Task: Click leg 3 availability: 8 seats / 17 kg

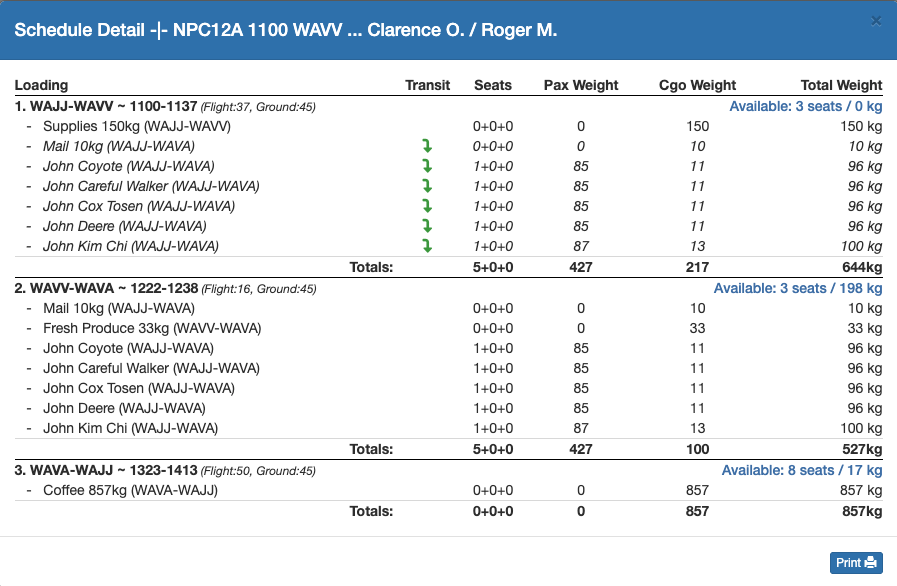Action: 801,470
